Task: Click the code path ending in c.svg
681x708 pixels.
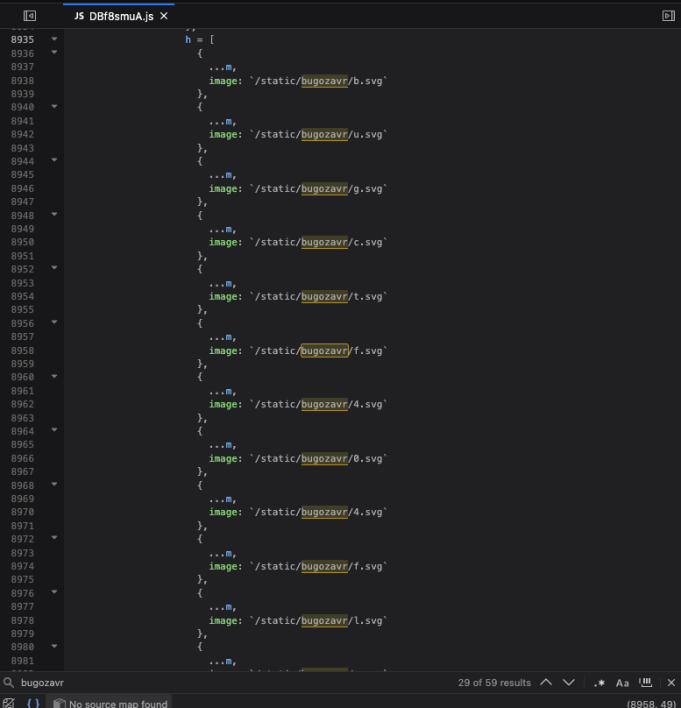Action: 318,242
